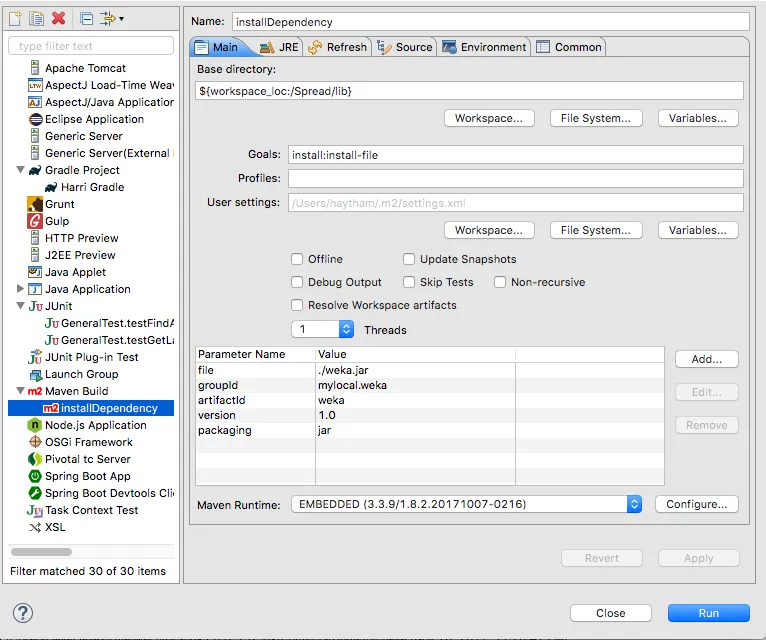Enable Skip Tests checkbox
Image resolution: width=766 pixels, height=640 pixels.
[409, 282]
